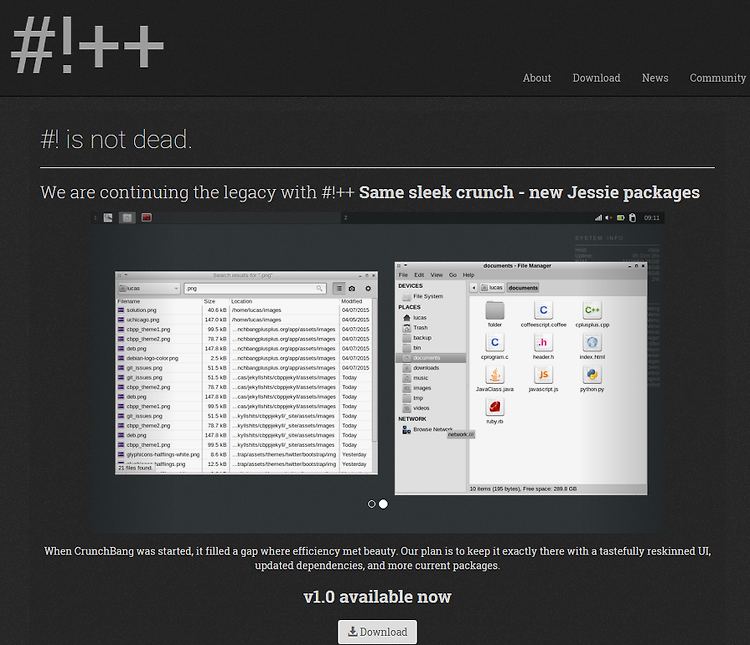Click the network signal tray icon
This screenshot has width=750, height=645.
point(598,218)
